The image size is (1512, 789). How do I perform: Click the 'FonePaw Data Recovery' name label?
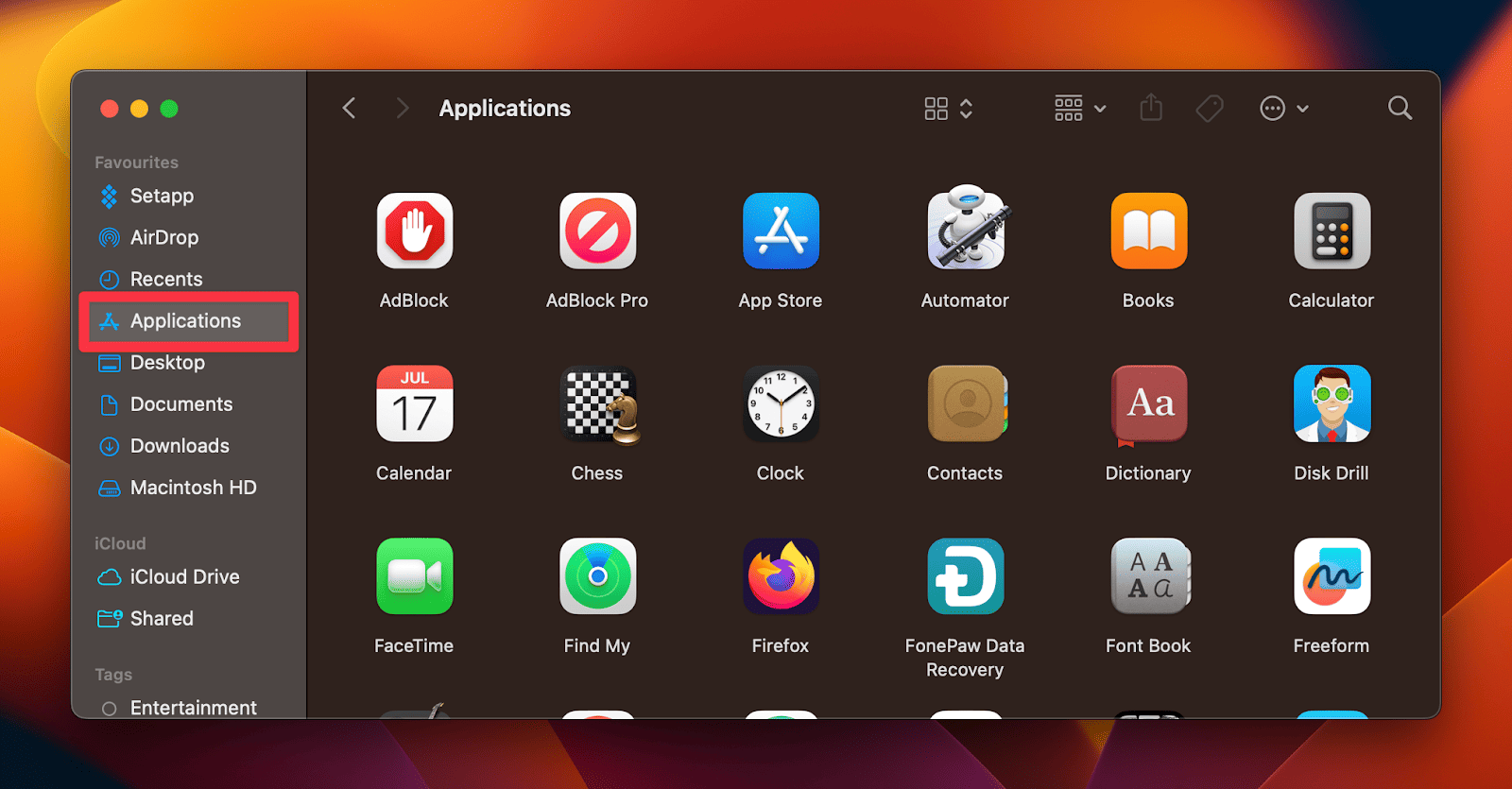tap(965, 658)
